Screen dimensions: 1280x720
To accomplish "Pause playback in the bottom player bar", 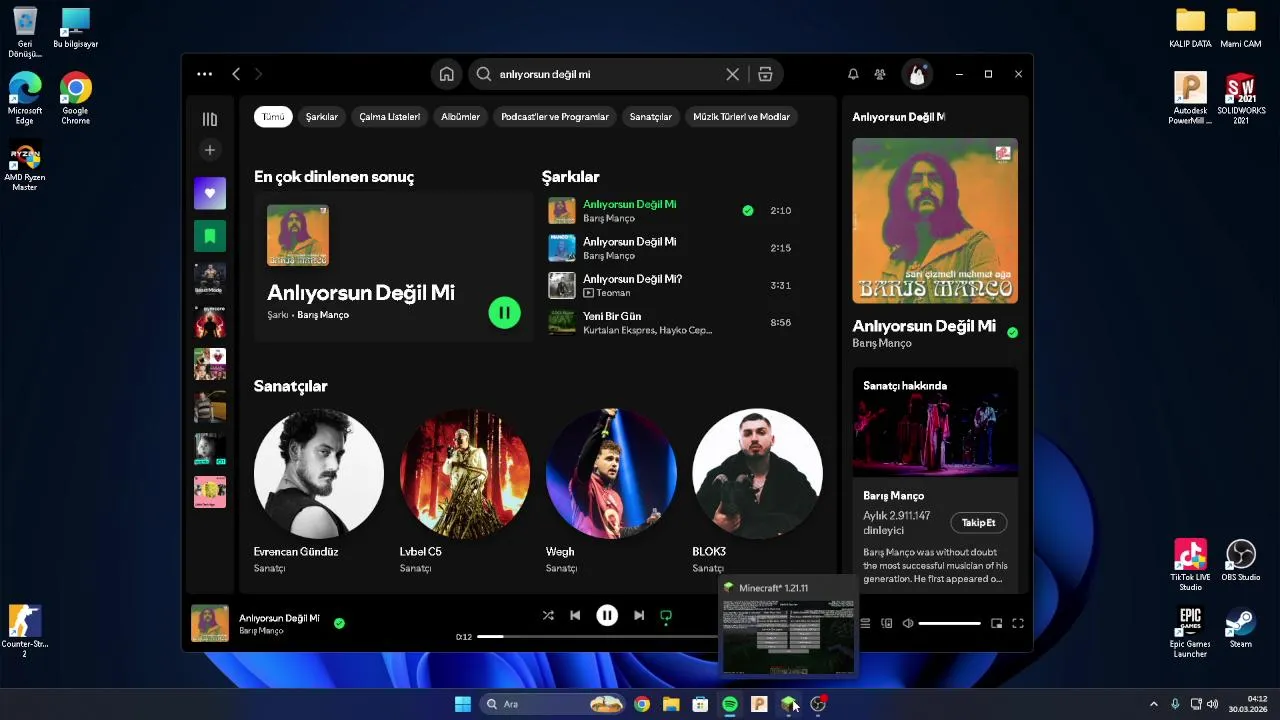I will point(607,615).
